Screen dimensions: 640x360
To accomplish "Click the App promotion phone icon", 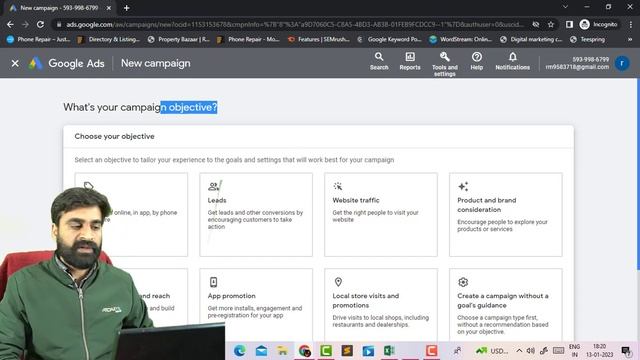I will click(x=213, y=282).
